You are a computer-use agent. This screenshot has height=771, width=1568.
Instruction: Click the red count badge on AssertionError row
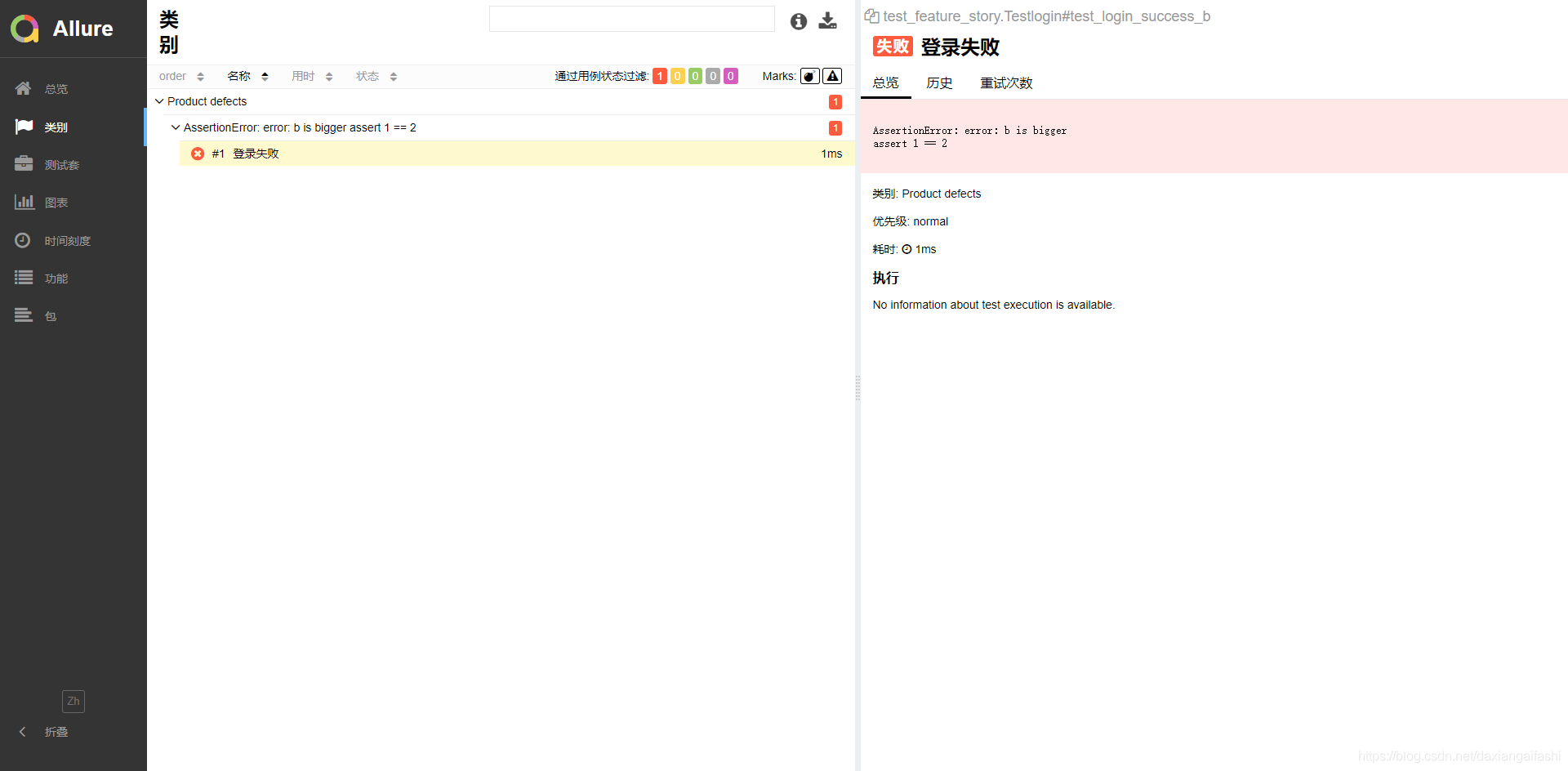click(x=835, y=128)
